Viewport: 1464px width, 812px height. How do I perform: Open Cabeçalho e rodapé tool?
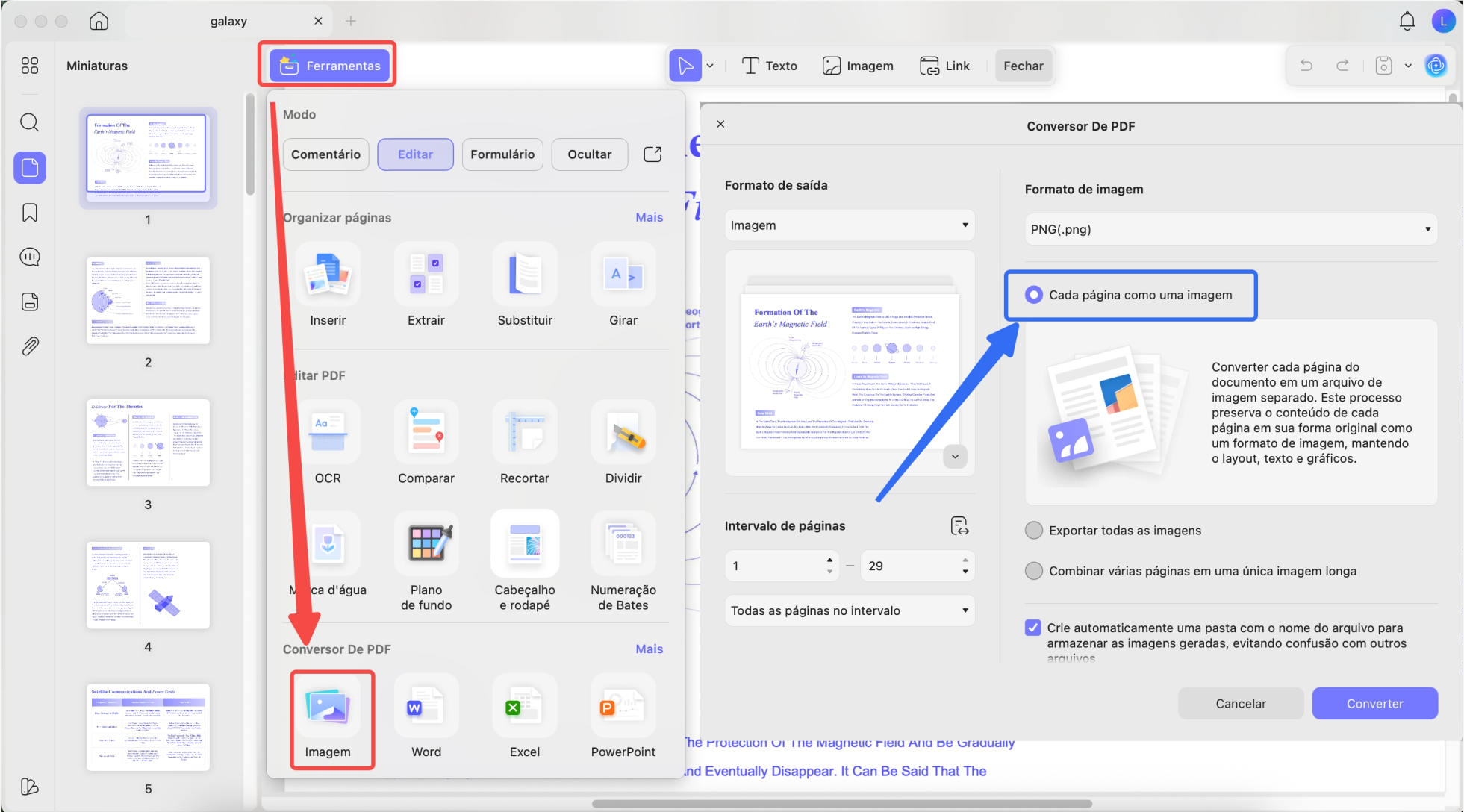pos(524,544)
